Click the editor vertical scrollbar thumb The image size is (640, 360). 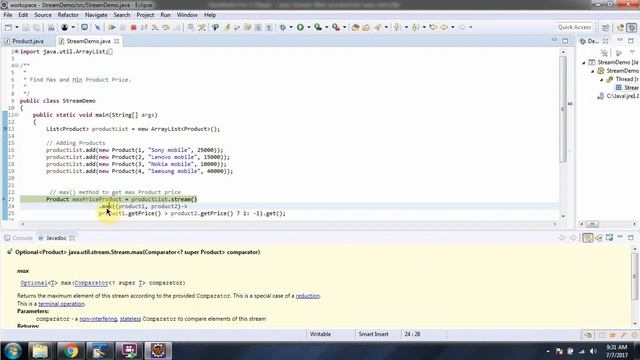(x=563, y=109)
